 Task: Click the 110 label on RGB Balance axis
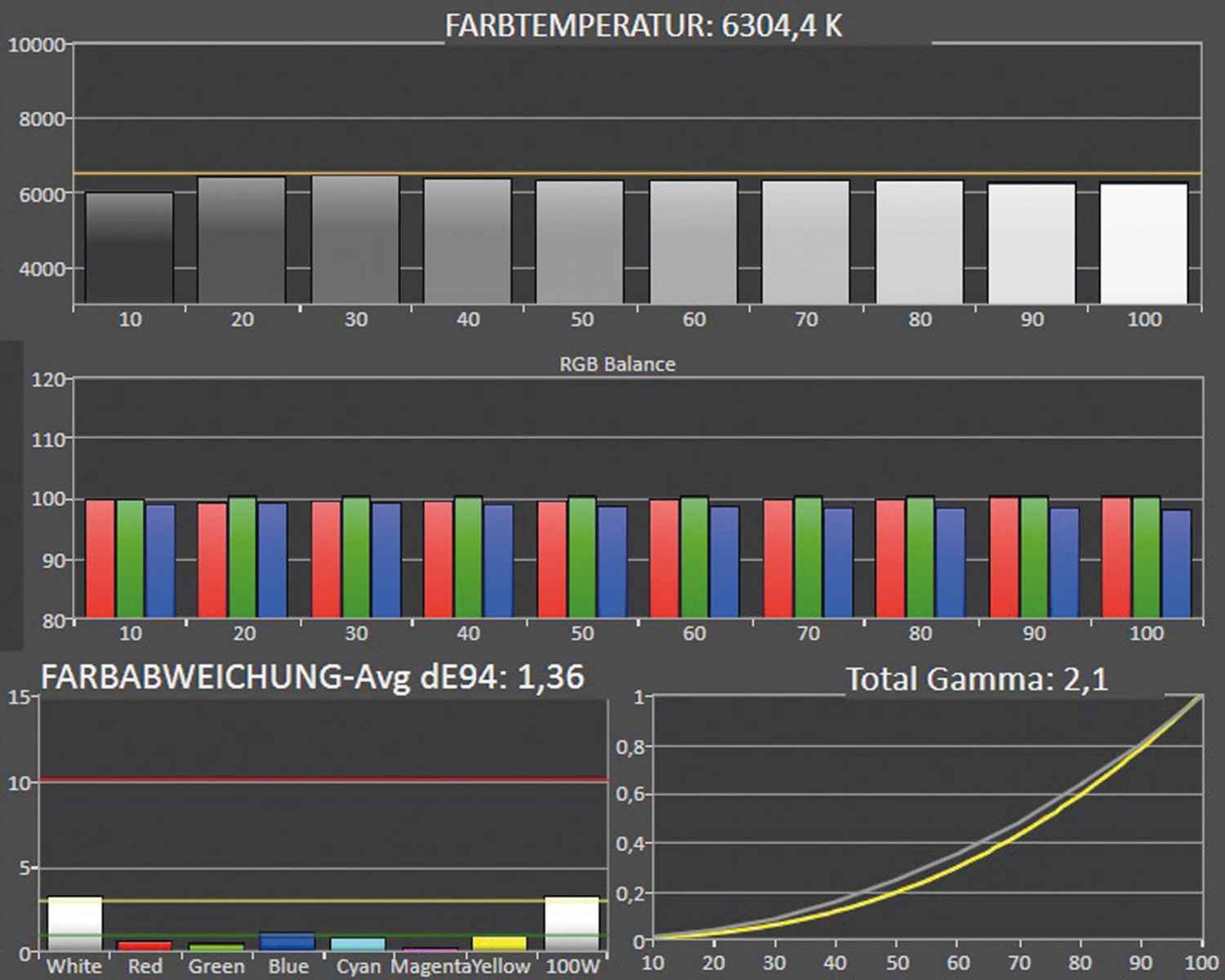tap(48, 439)
